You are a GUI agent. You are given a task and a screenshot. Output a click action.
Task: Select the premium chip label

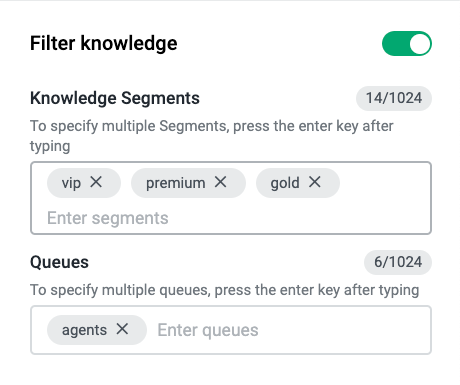176,183
